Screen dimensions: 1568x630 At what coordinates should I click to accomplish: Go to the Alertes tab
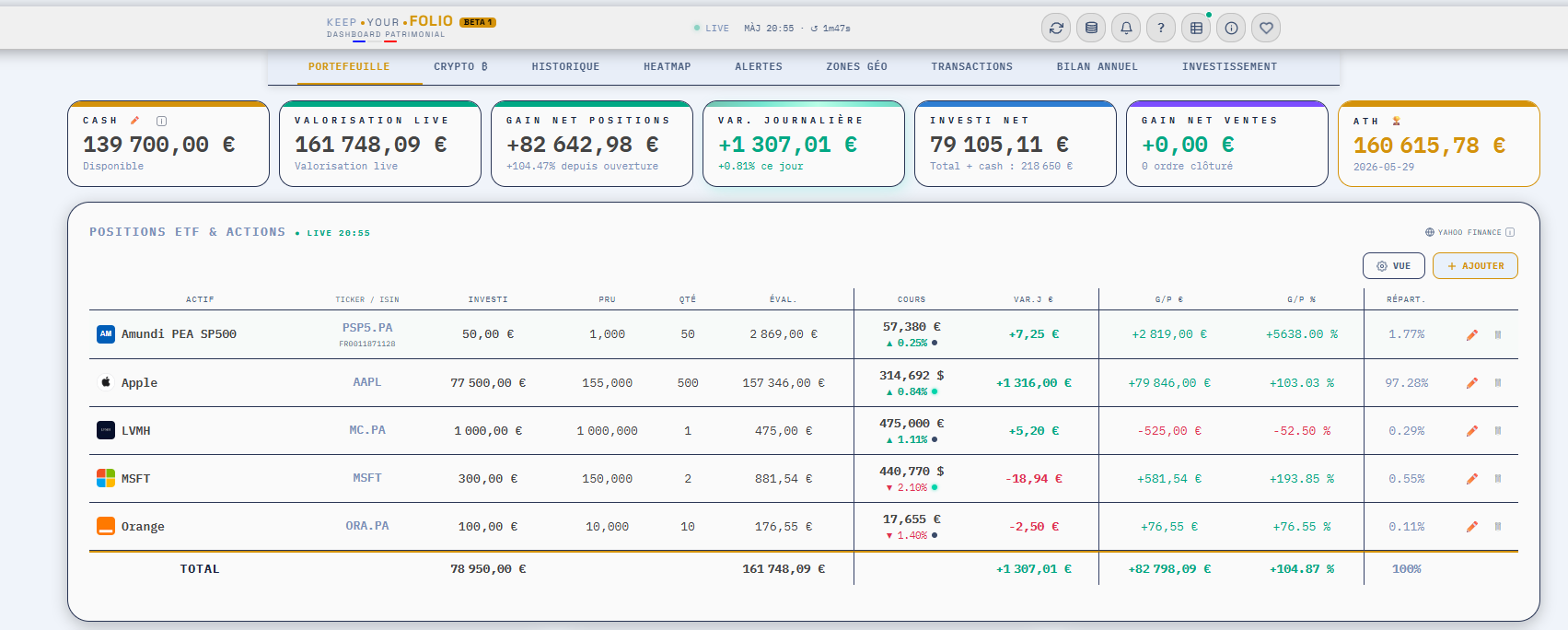[759, 67]
